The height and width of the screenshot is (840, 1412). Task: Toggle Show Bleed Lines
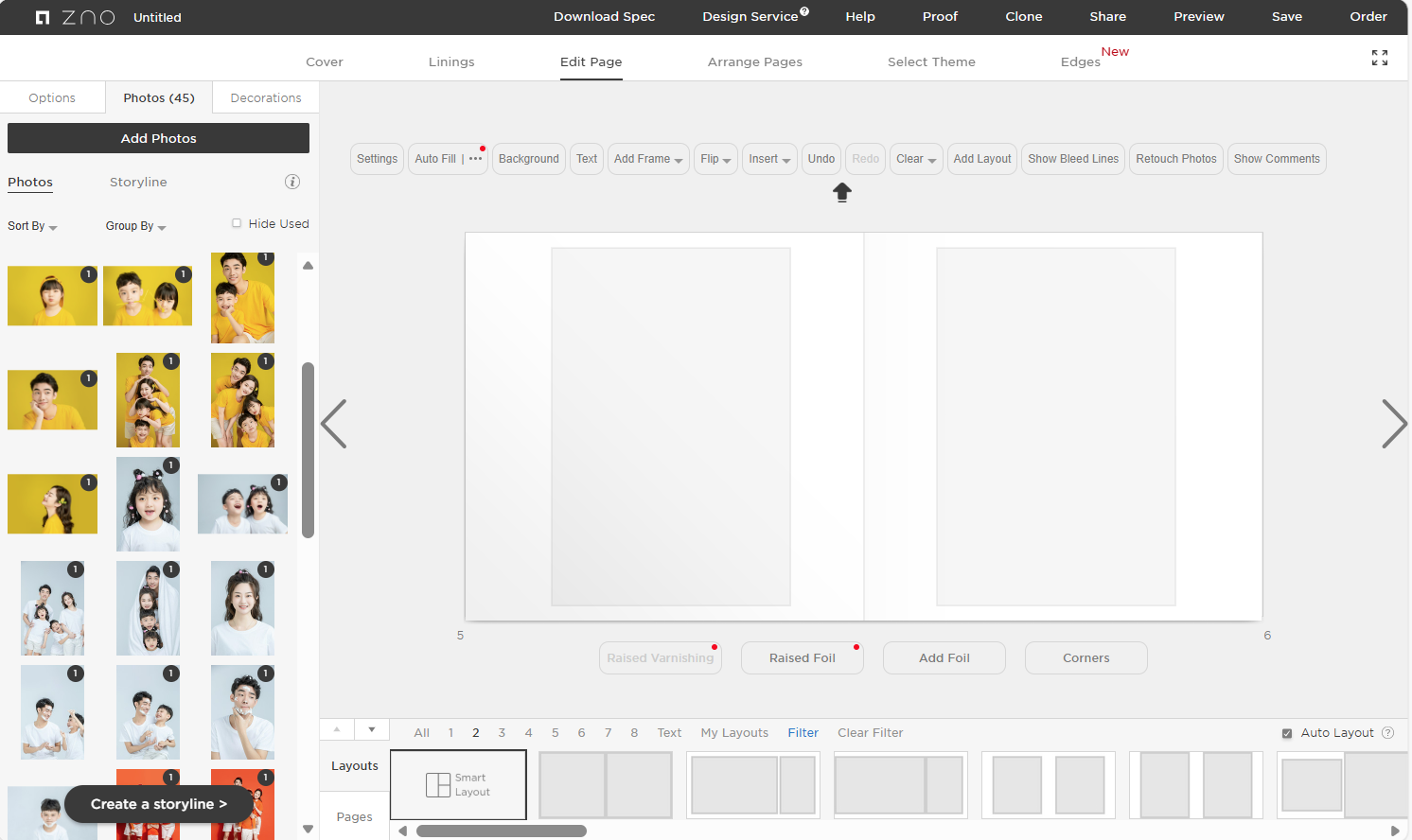tap(1073, 159)
